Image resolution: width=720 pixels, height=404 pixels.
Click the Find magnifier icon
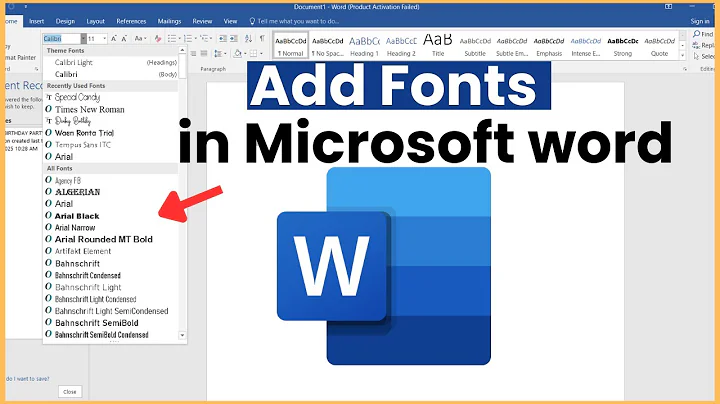point(697,34)
